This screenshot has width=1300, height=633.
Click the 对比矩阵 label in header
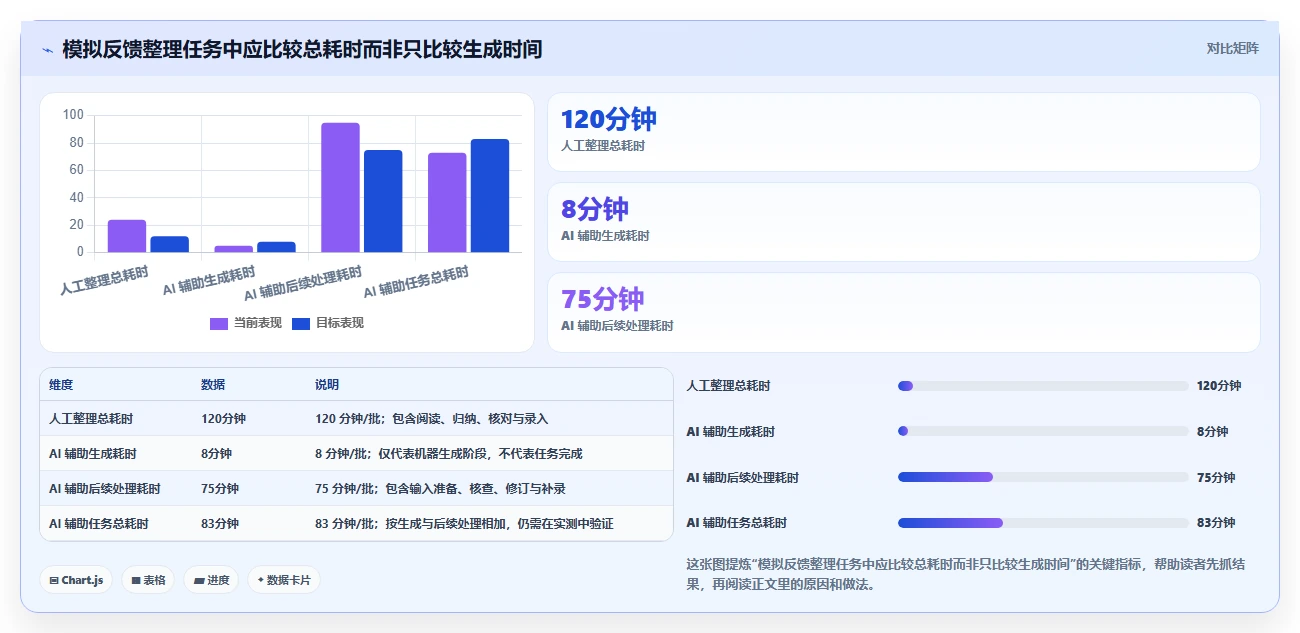pyautogui.click(x=1232, y=48)
